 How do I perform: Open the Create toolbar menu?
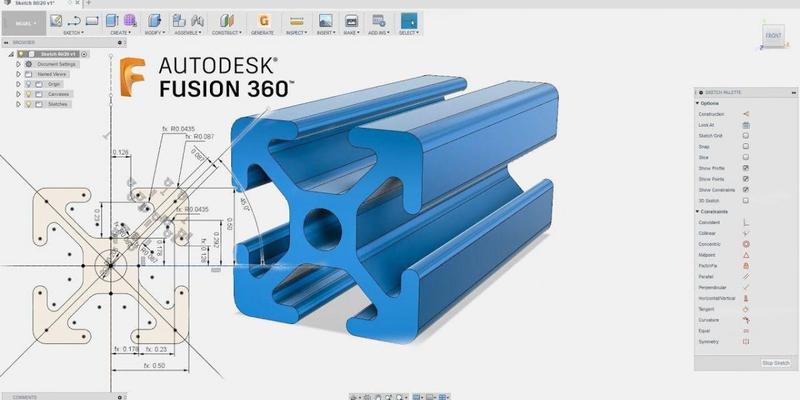(120, 33)
